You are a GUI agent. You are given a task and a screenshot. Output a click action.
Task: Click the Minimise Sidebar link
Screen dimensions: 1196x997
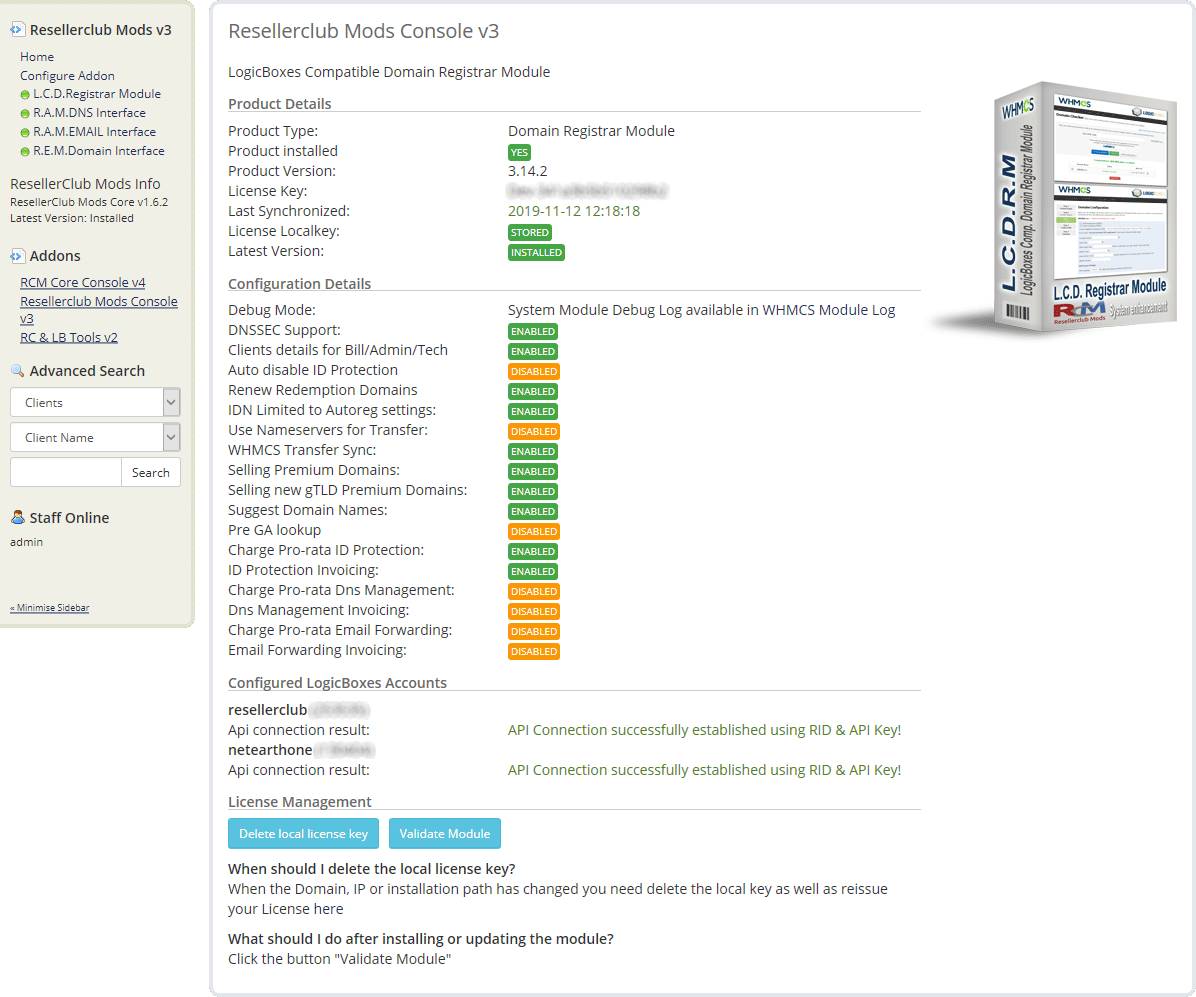coord(50,608)
